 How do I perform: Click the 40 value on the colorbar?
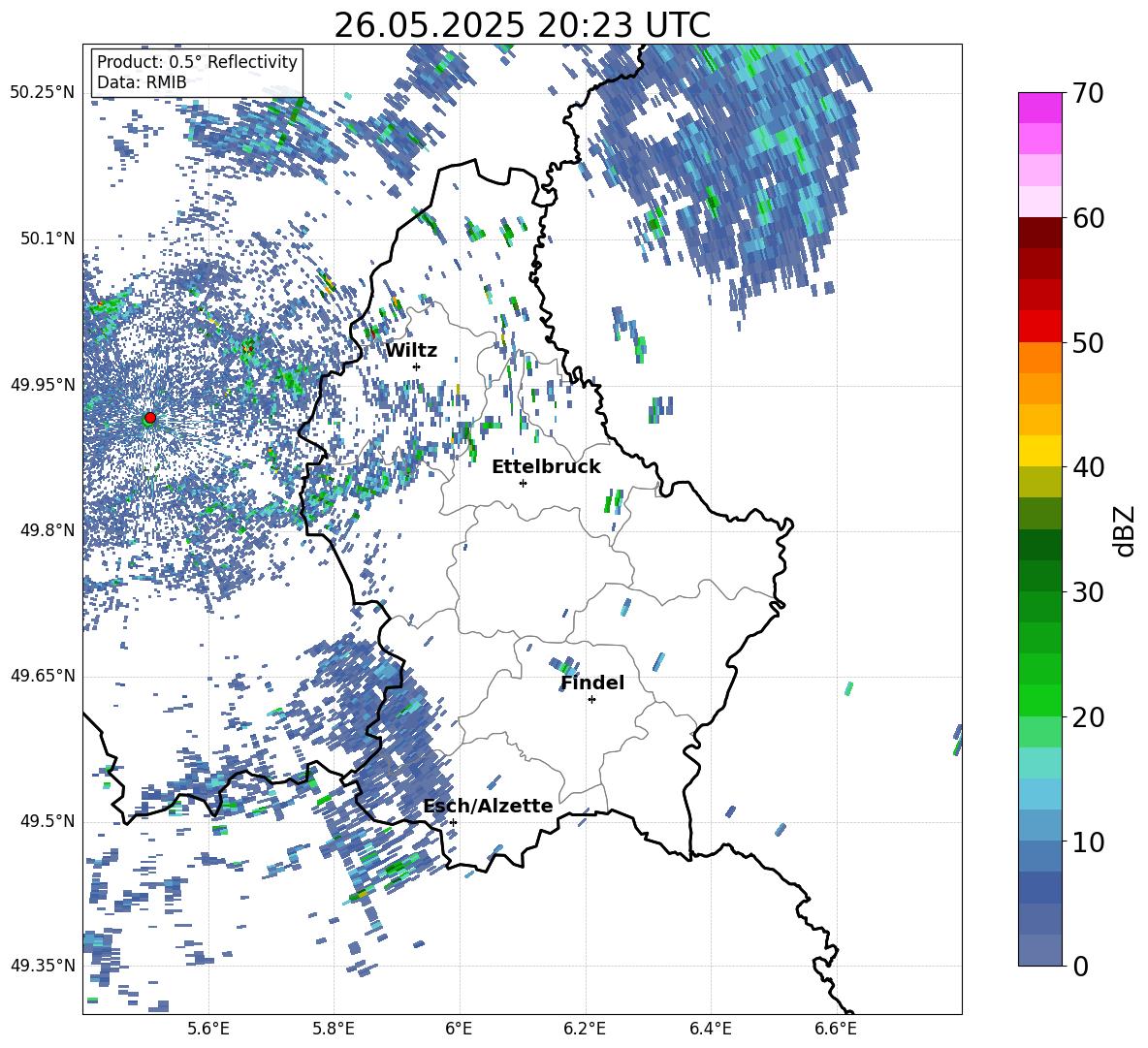tap(1088, 467)
